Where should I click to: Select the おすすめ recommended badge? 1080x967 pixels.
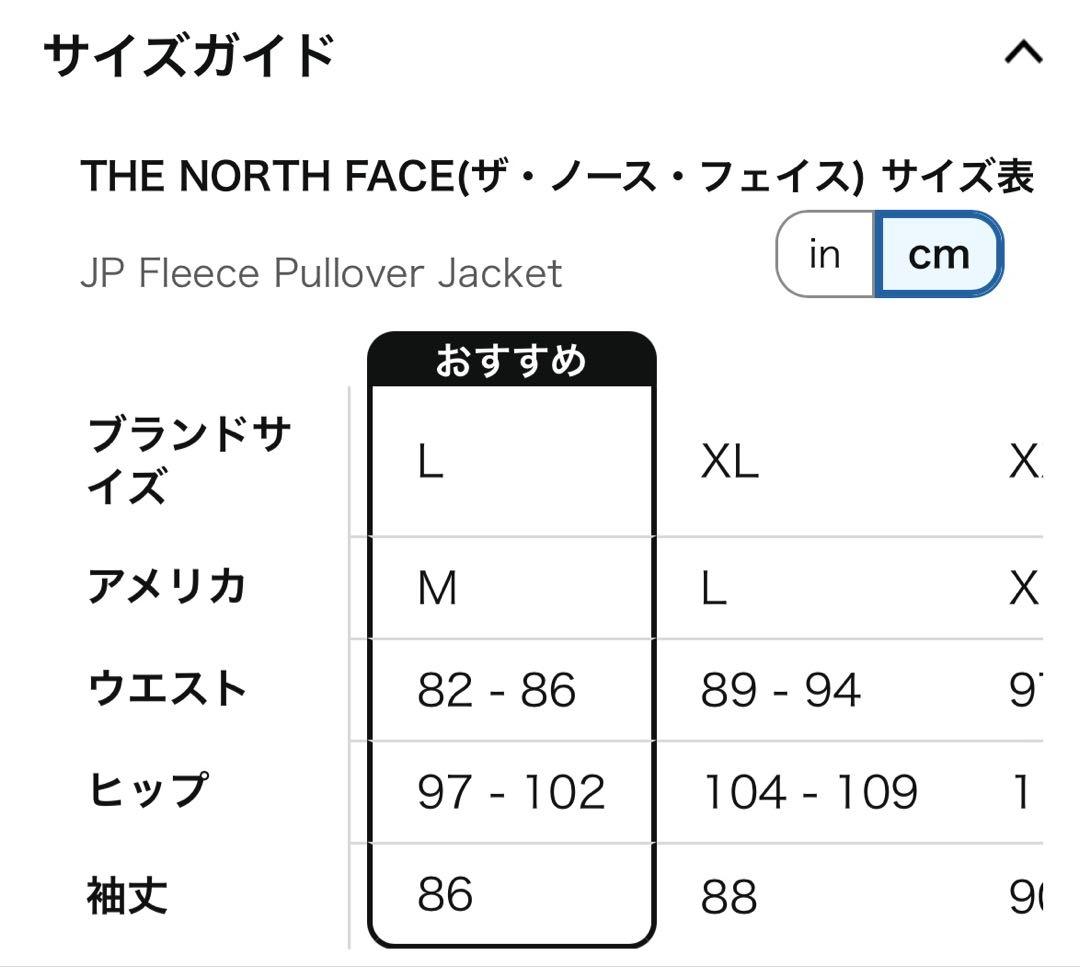(511, 360)
